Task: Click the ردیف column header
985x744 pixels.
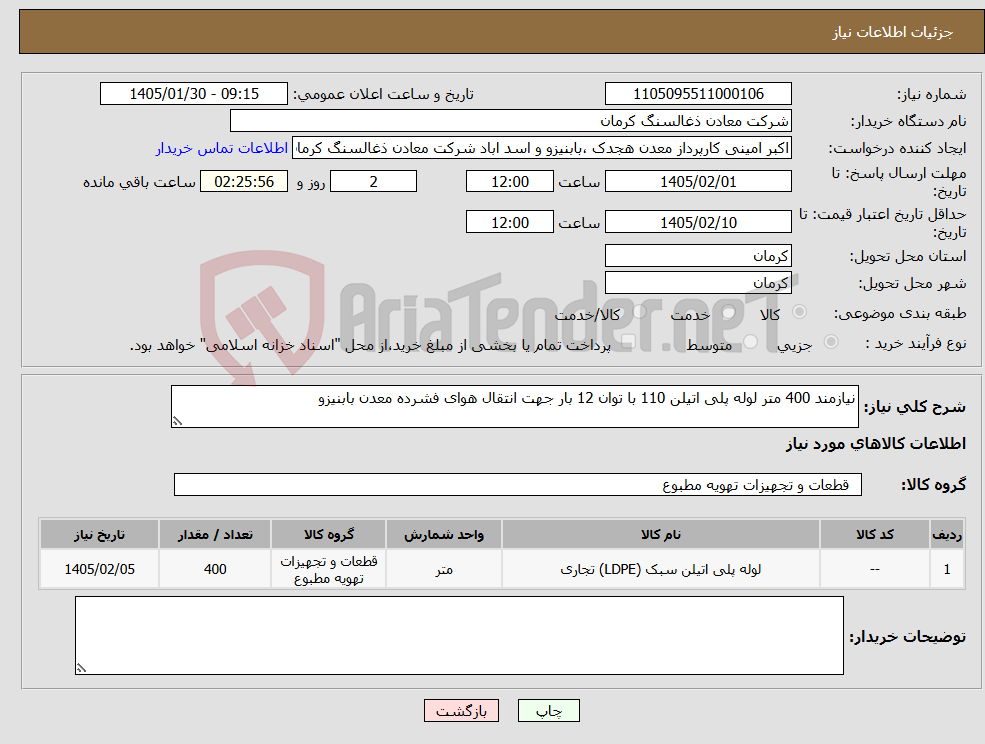Action: (947, 534)
